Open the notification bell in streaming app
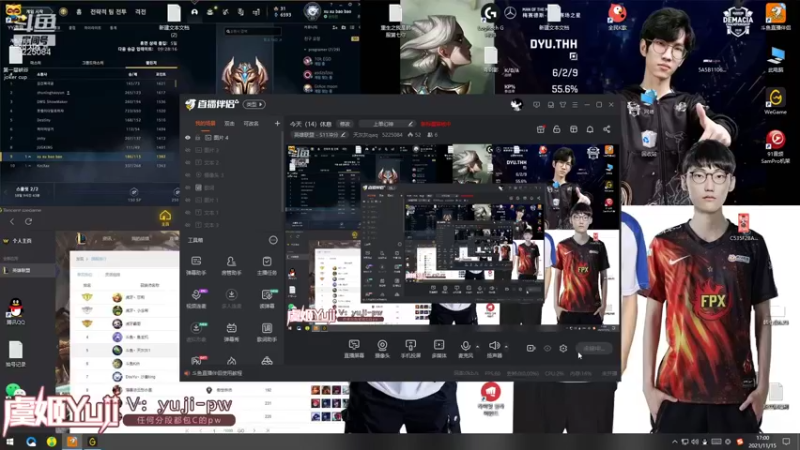The height and width of the screenshot is (450, 800). 590,129
